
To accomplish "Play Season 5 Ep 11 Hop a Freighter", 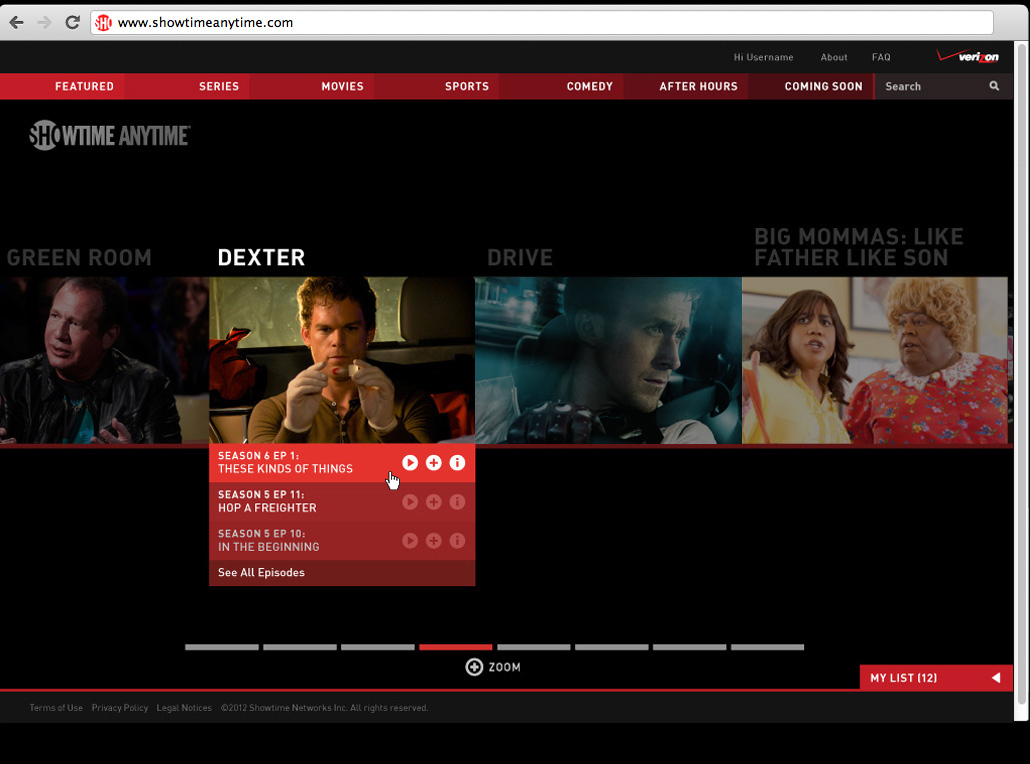I will (x=410, y=502).
